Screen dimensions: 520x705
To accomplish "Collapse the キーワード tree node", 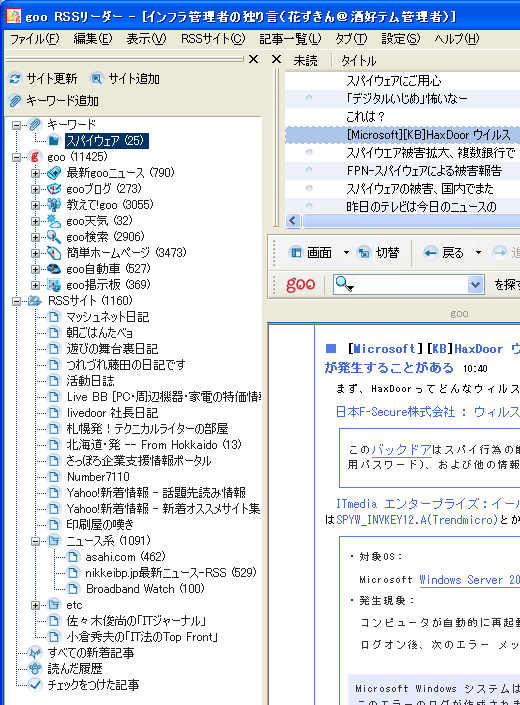I will coord(16,125).
